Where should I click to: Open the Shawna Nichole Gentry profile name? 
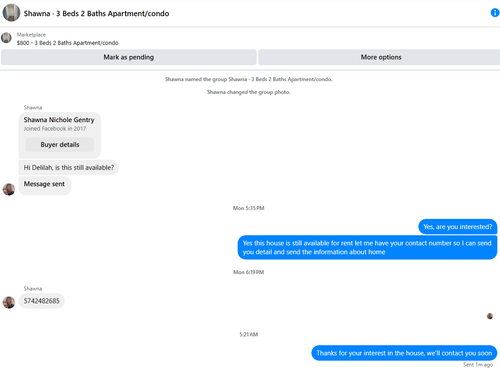[59, 120]
